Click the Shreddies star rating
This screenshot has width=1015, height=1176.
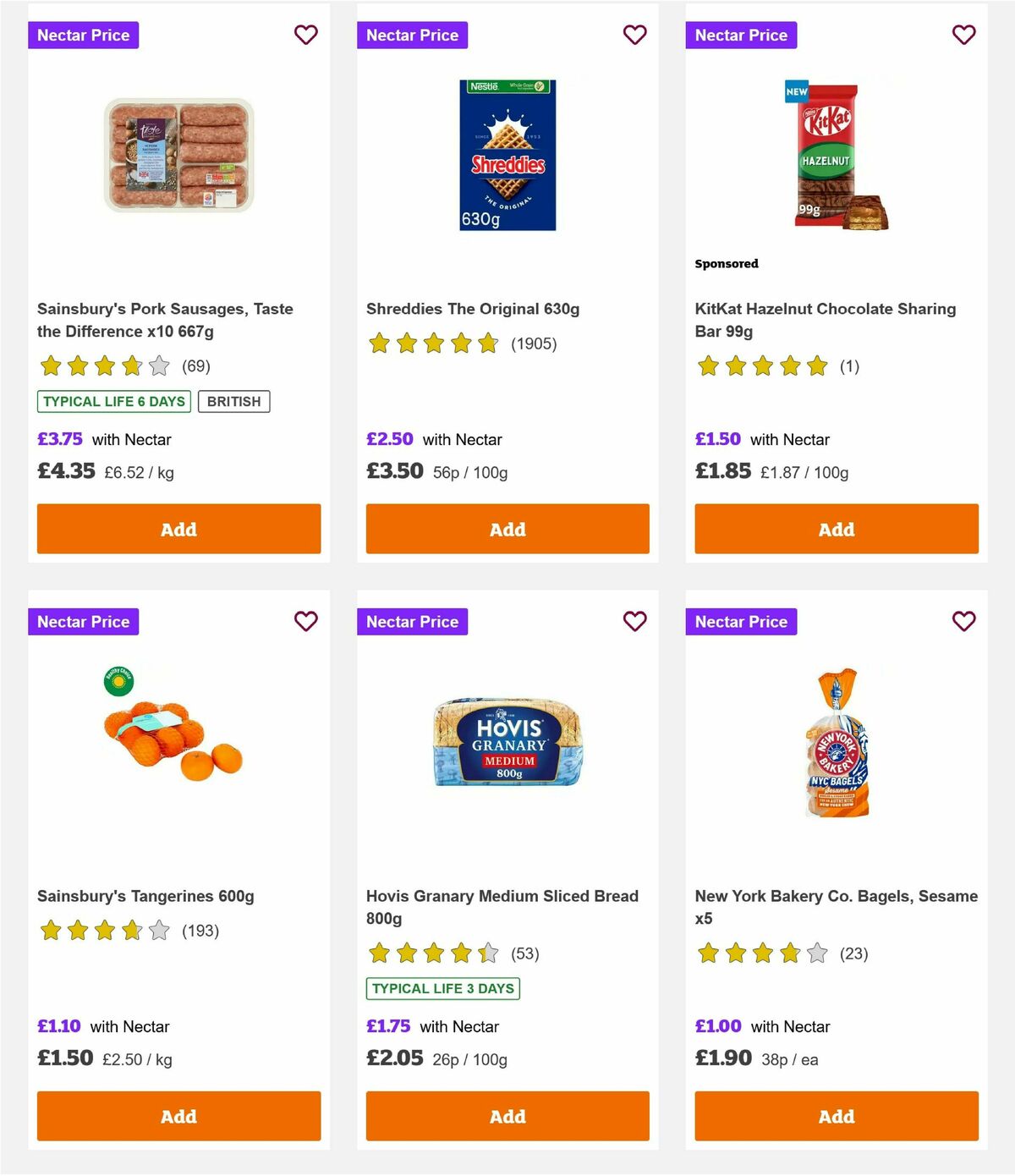(432, 344)
